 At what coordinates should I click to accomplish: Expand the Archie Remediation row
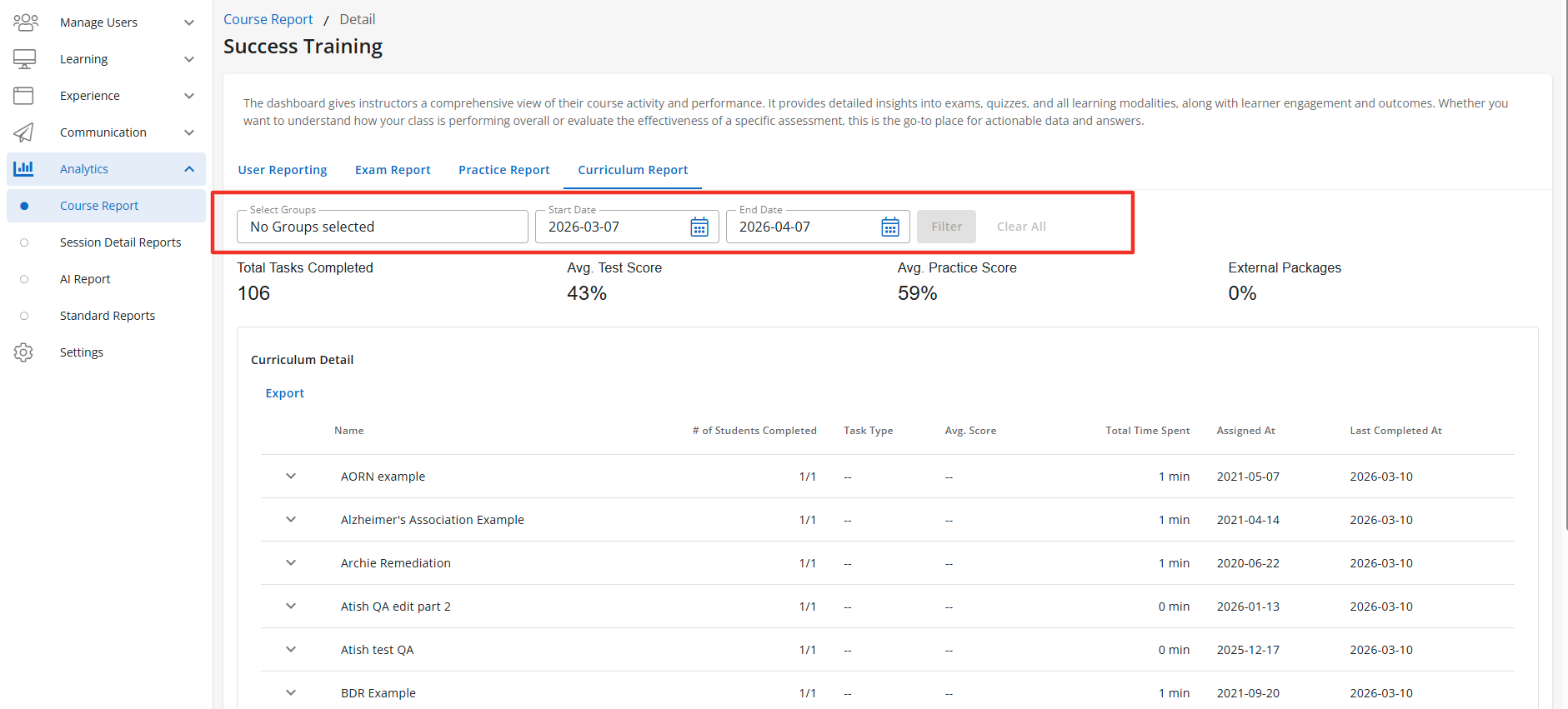291,563
